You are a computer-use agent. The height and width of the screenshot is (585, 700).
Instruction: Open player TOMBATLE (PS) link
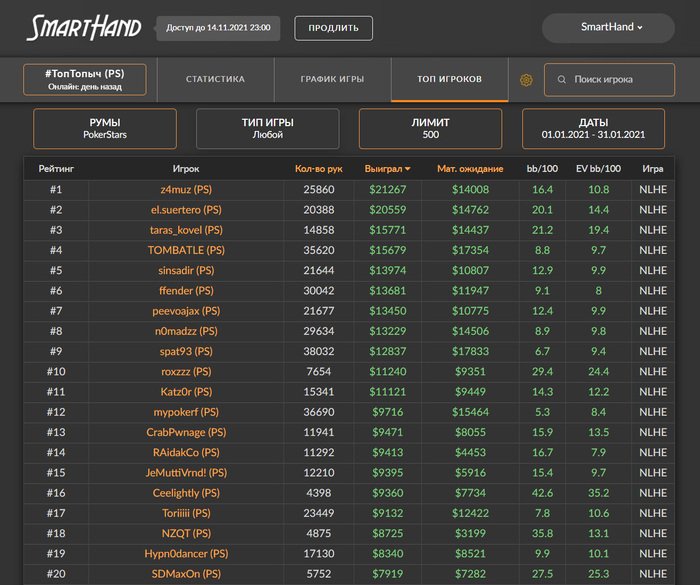point(185,250)
